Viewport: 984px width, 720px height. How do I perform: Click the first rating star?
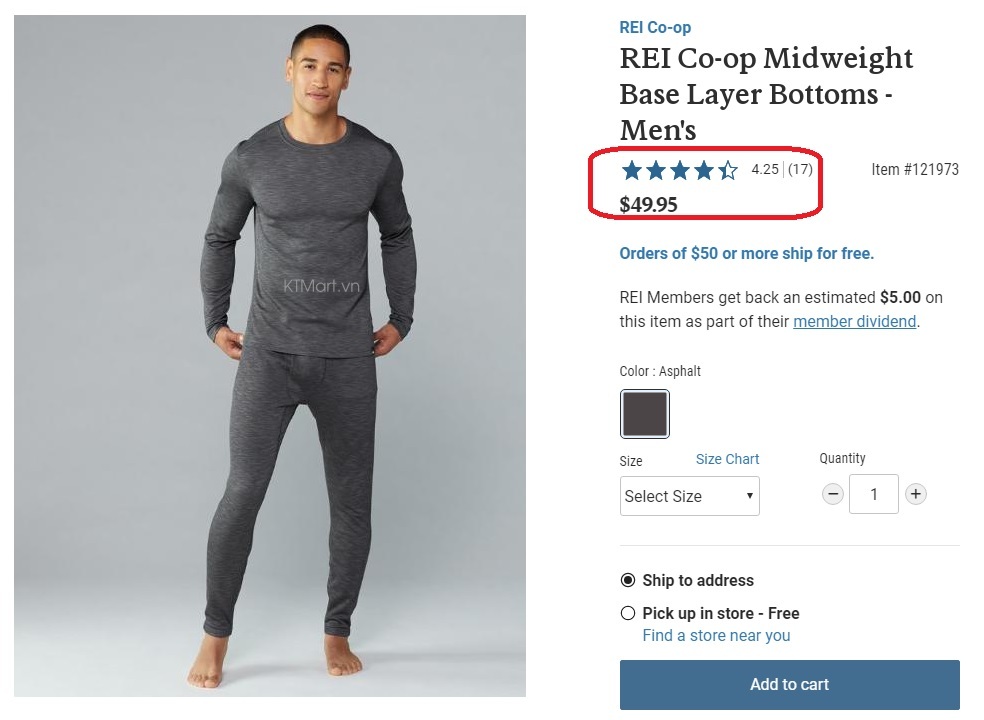tap(630, 170)
